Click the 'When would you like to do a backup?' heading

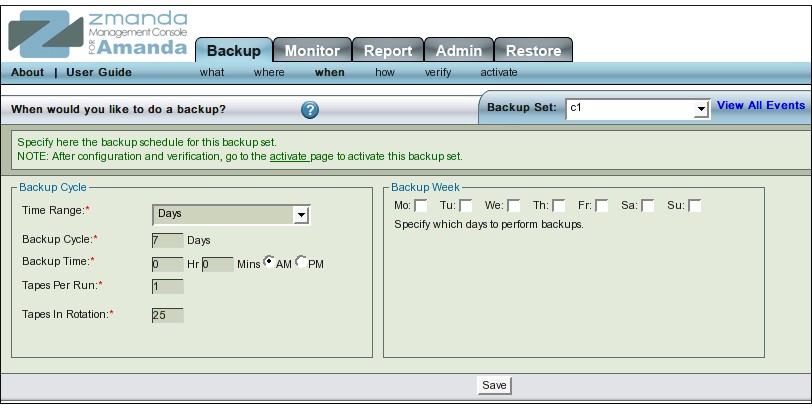(x=119, y=109)
